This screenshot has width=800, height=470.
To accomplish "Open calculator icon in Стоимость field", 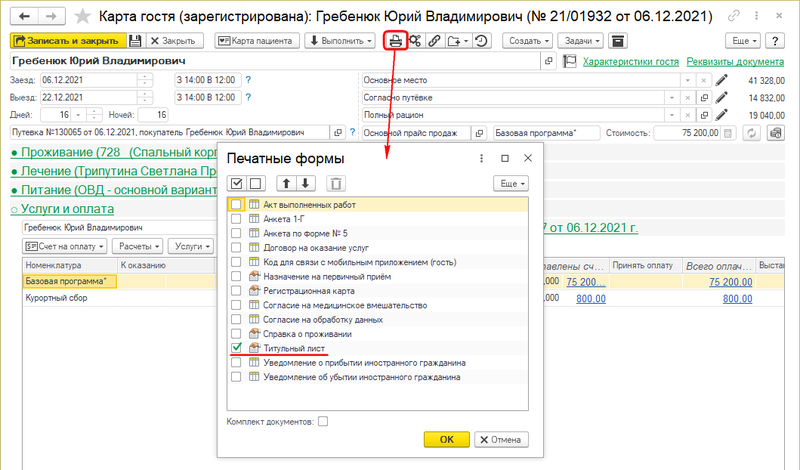I will pyautogui.click(x=728, y=133).
